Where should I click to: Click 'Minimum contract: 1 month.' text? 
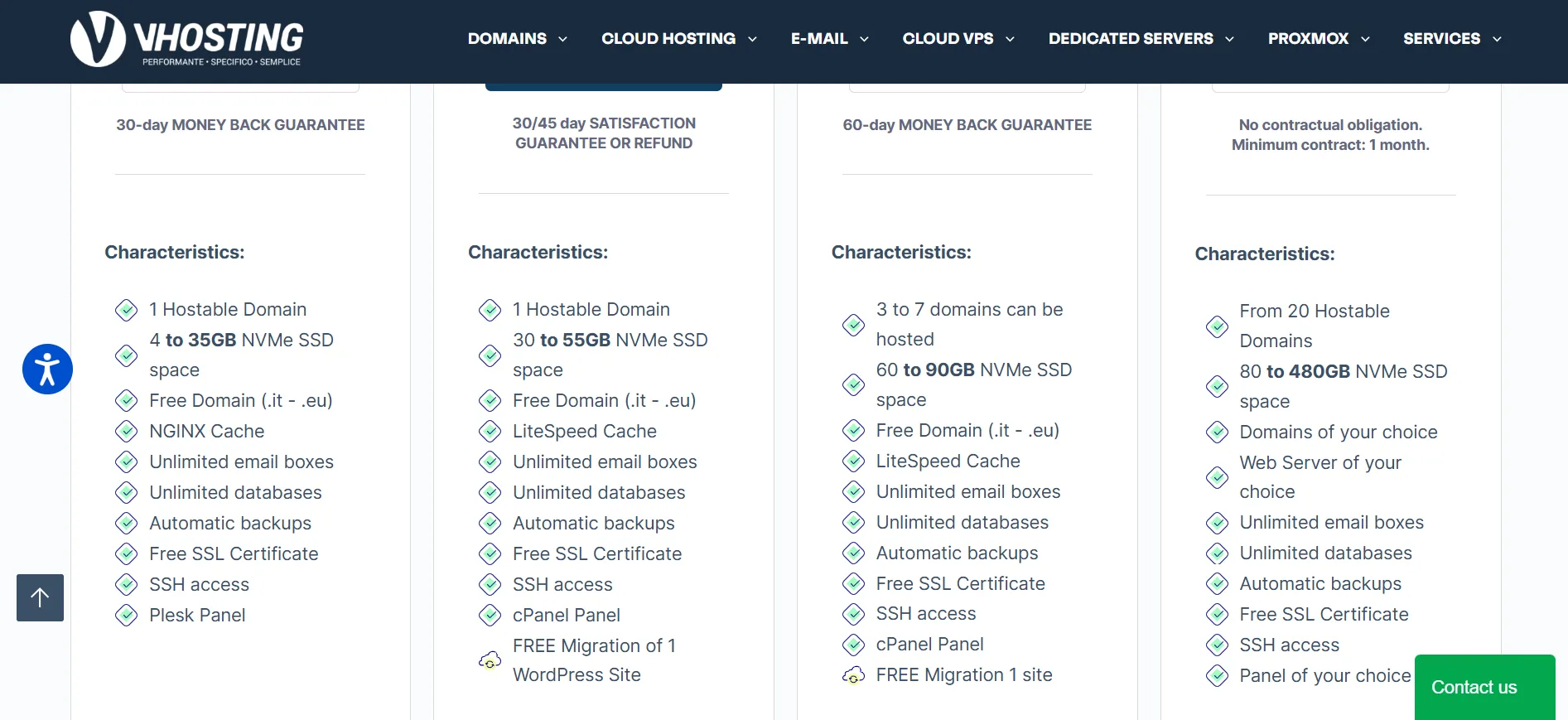tap(1330, 145)
